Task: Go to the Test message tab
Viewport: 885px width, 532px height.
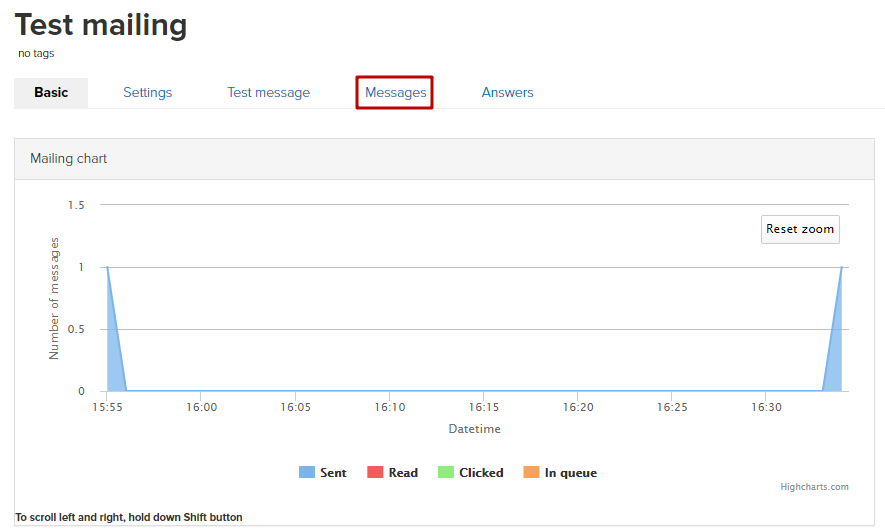Action: coord(268,93)
